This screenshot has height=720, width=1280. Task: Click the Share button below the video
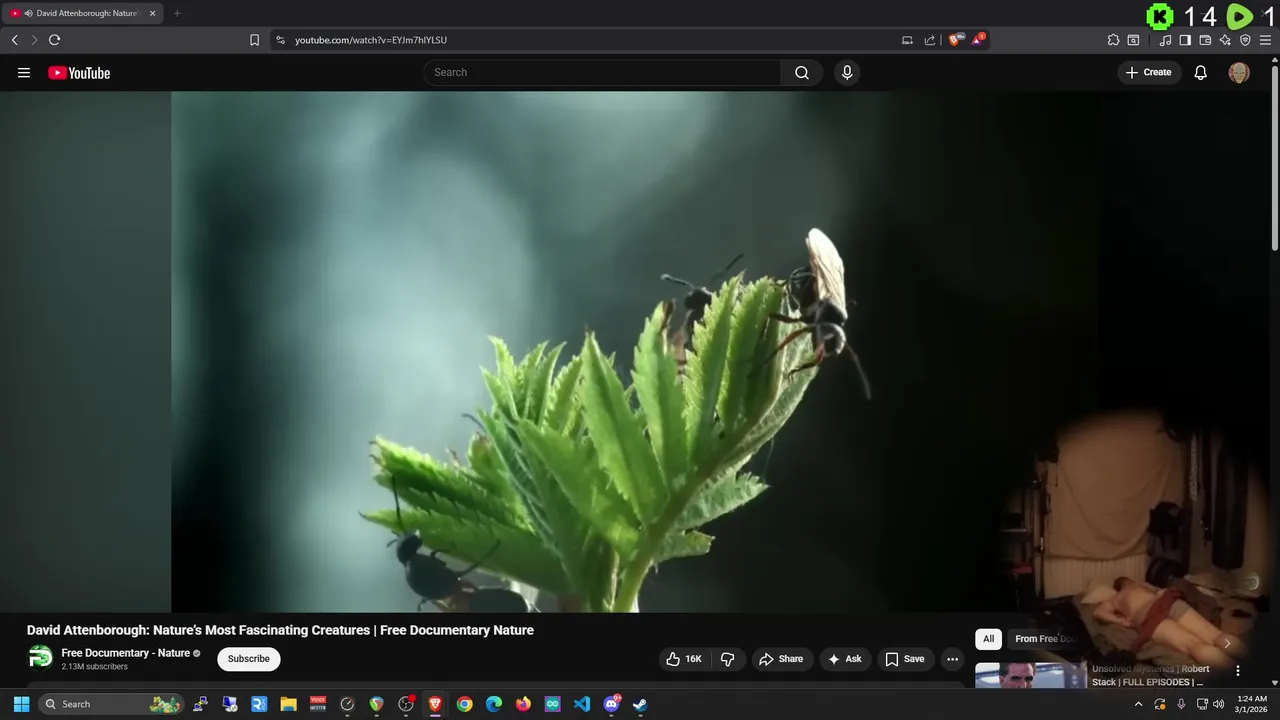(x=781, y=659)
